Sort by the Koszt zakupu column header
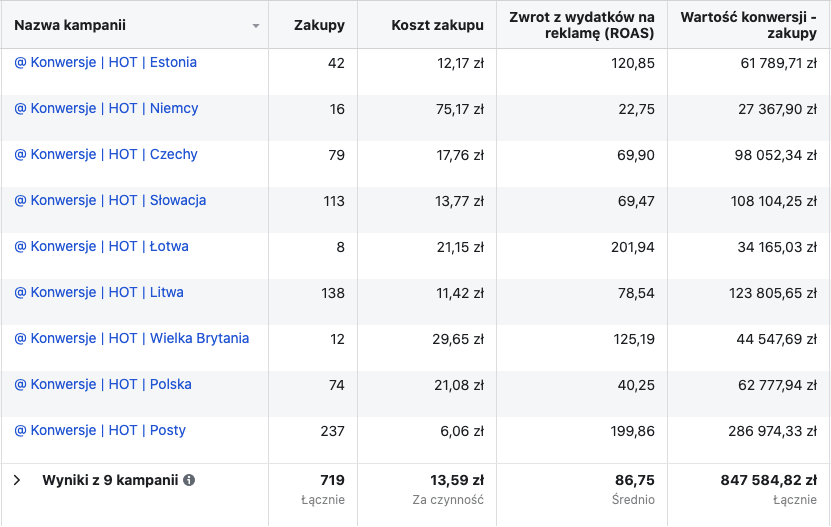The width and height of the screenshot is (831, 527). [x=437, y=25]
